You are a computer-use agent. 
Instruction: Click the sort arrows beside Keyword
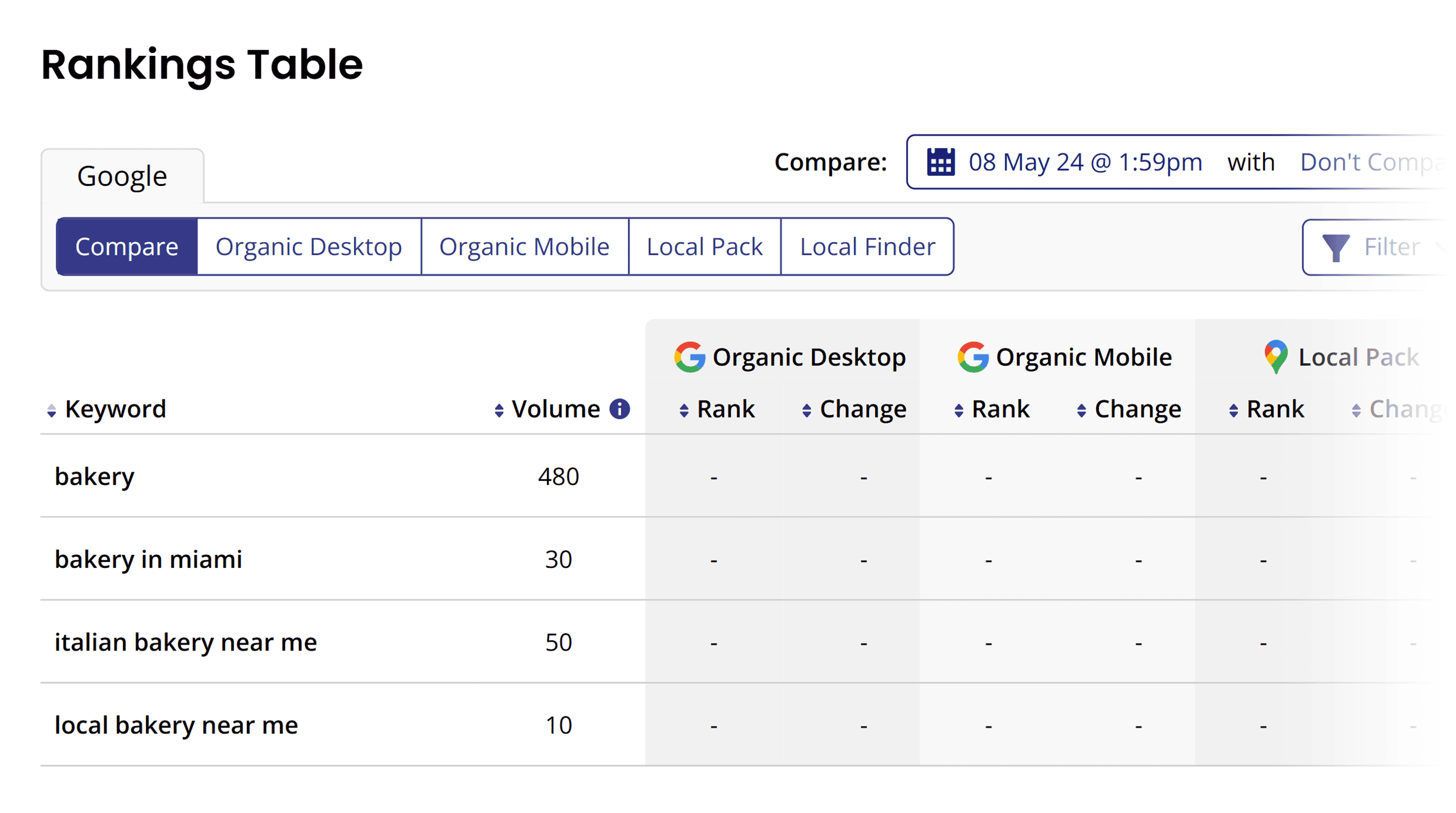[51, 408]
